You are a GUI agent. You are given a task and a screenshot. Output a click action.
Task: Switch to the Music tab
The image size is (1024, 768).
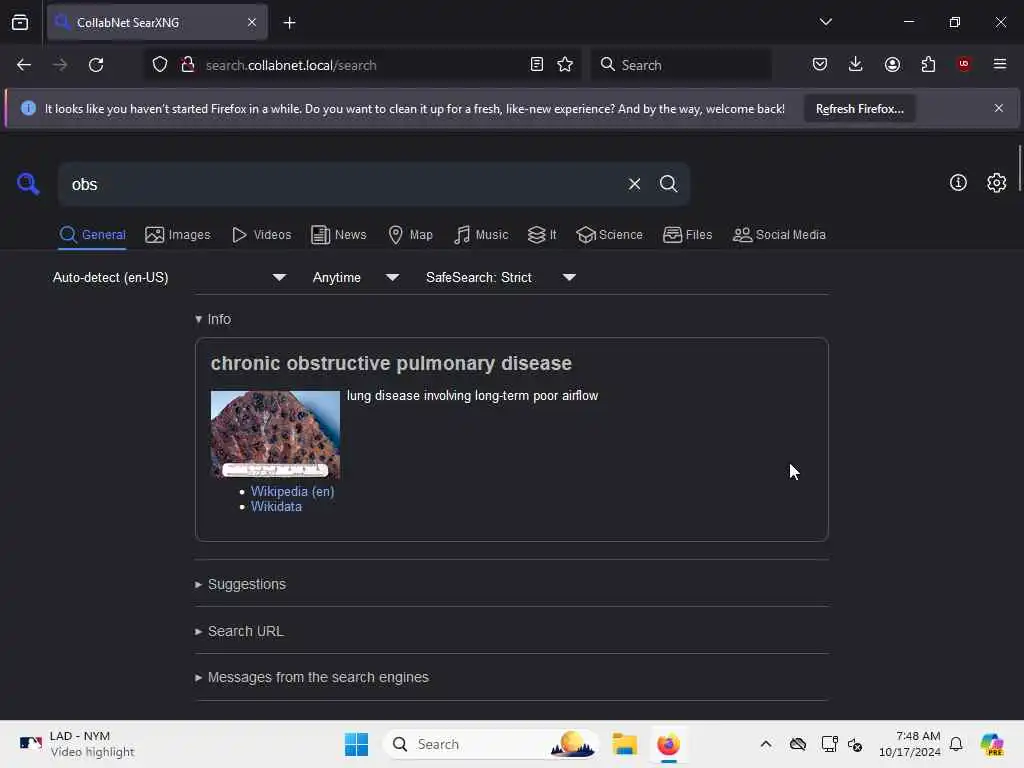pos(481,235)
